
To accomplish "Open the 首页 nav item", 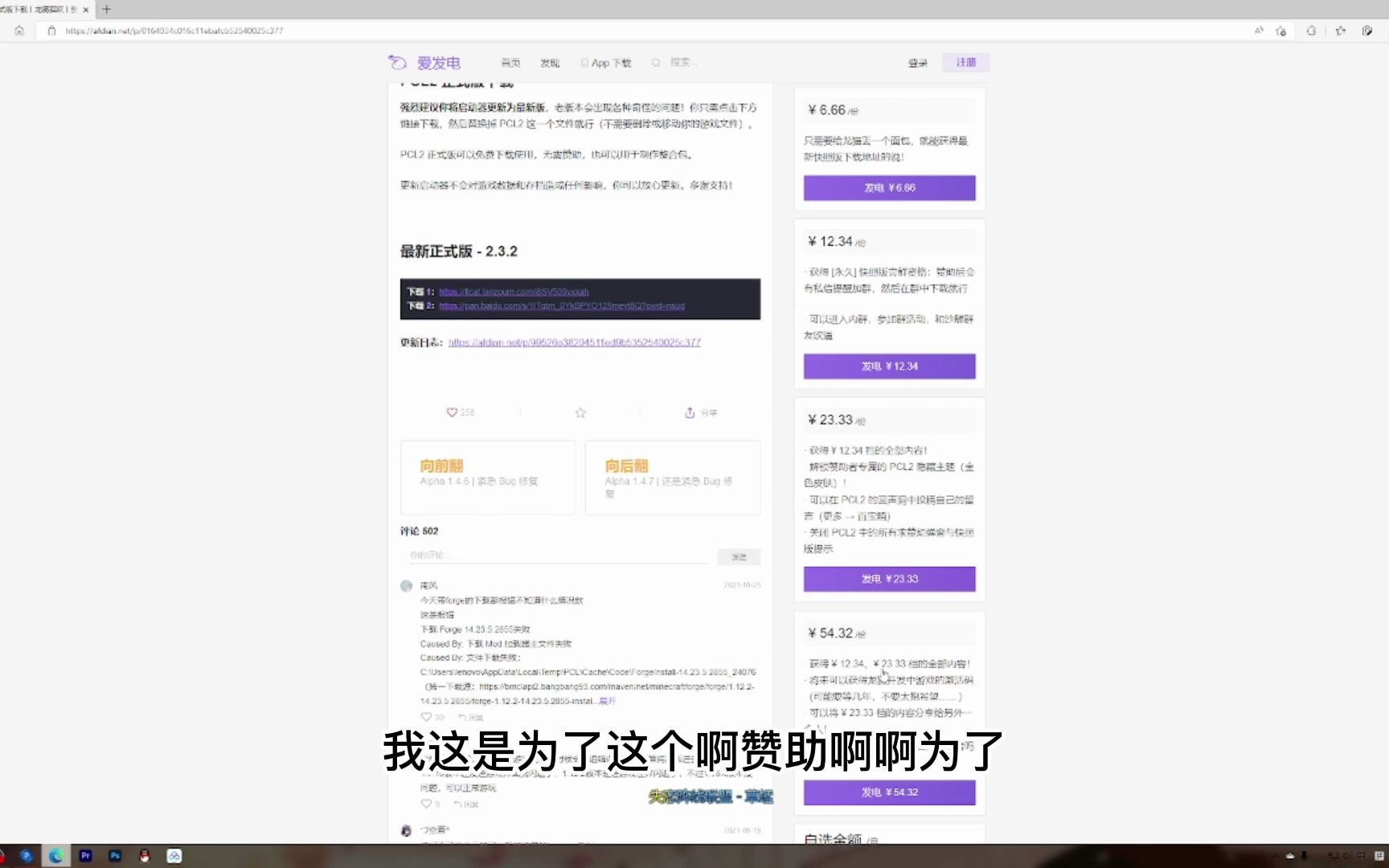I will coord(510,63).
